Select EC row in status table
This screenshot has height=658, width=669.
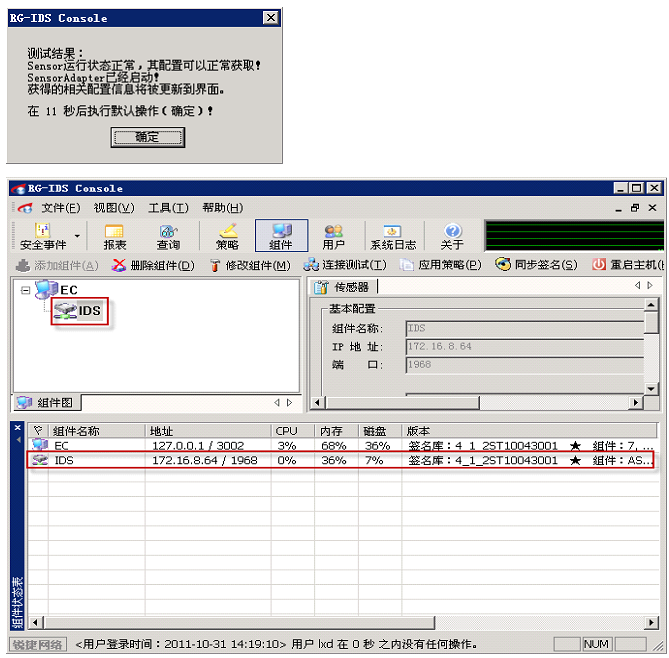coord(341,445)
